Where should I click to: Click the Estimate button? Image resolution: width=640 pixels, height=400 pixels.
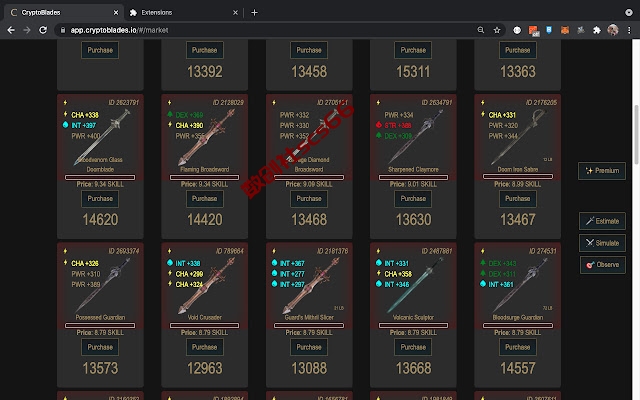(602, 221)
